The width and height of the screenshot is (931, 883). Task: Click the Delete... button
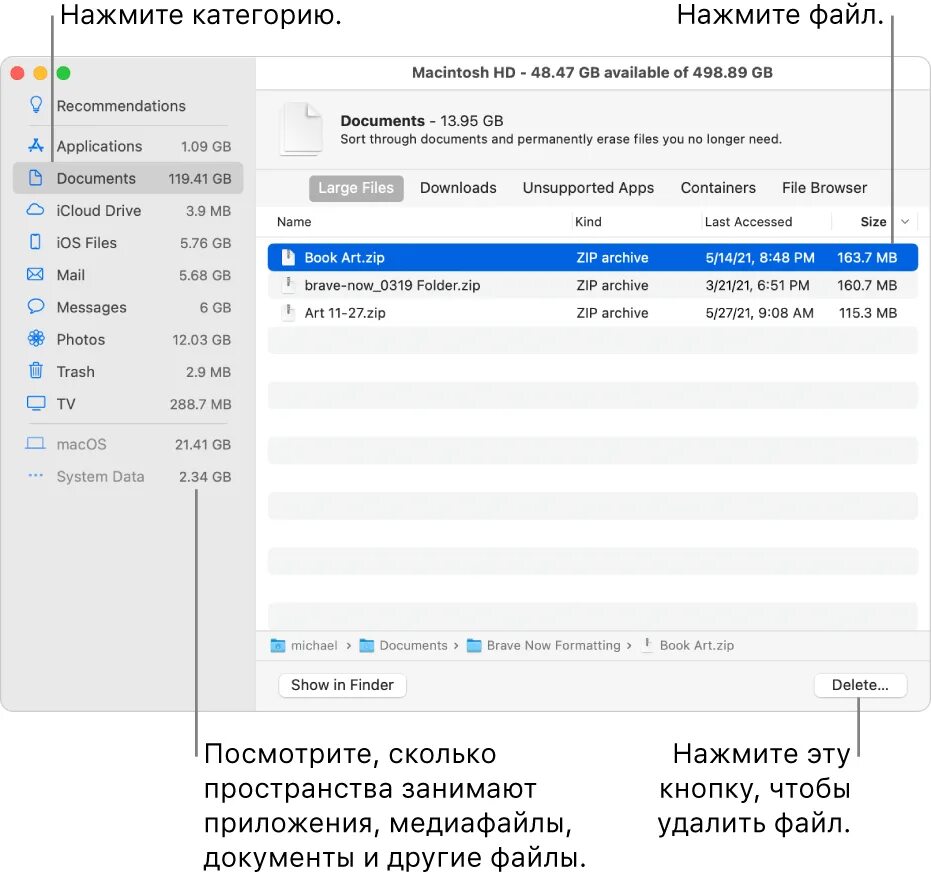860,685
